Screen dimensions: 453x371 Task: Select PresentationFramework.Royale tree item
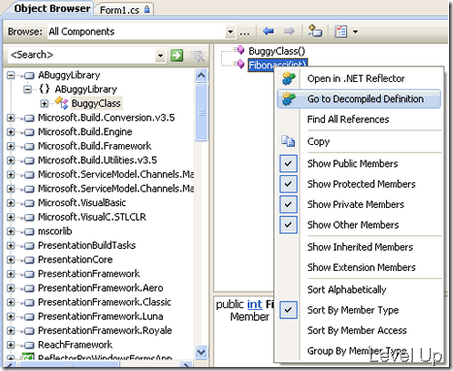coord(105,331)
